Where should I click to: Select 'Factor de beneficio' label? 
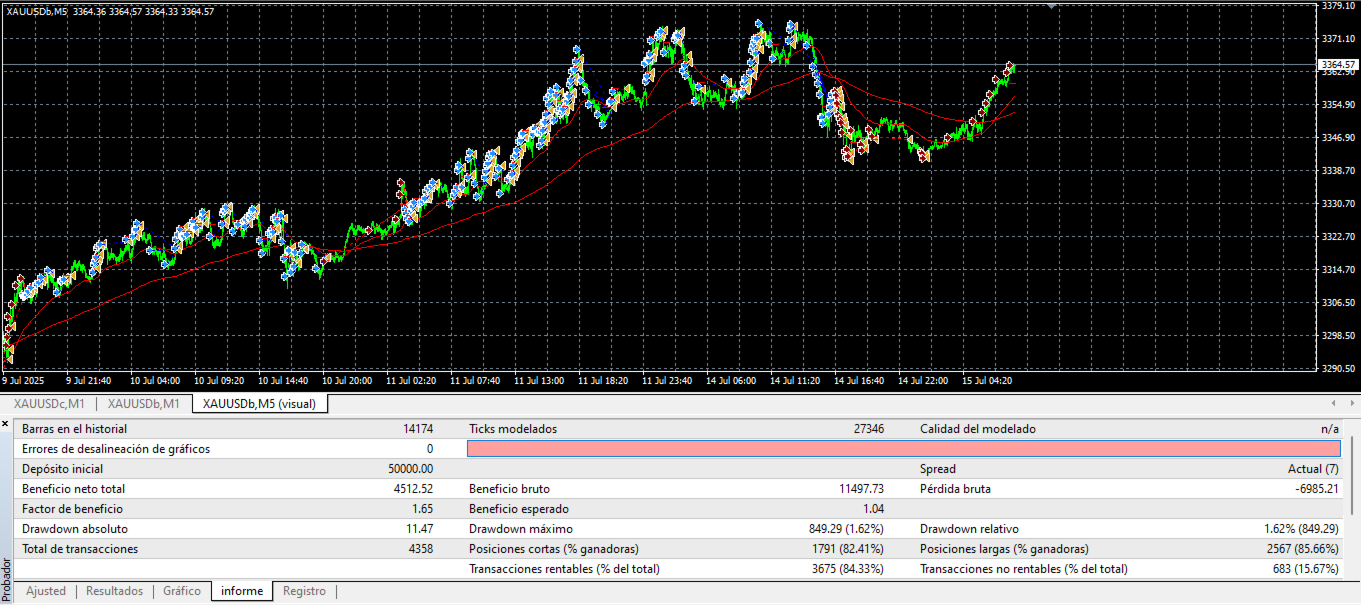[72, 509]
